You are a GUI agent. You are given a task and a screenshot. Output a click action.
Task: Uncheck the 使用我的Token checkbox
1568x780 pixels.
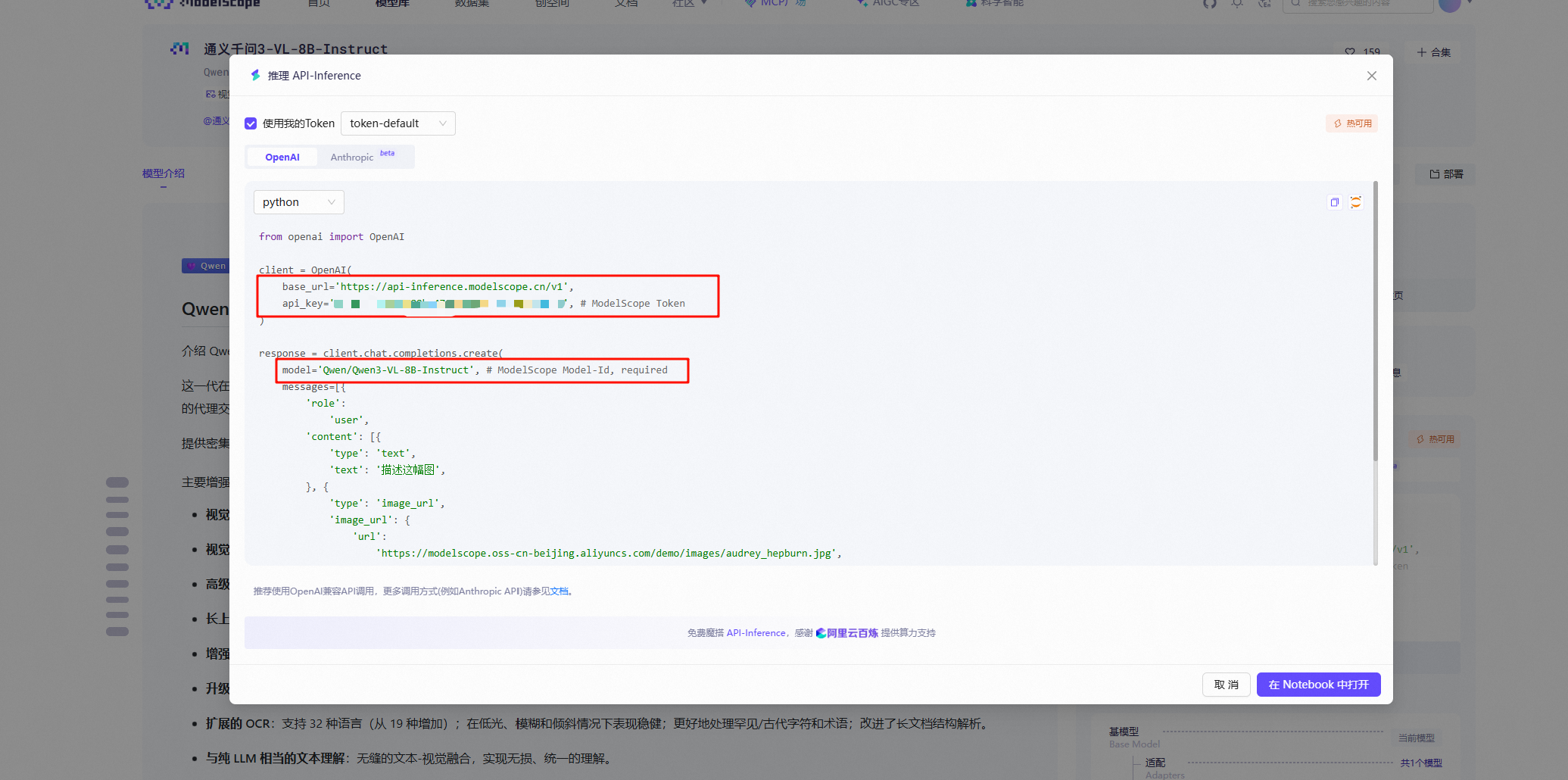click(x=251, y=123)
